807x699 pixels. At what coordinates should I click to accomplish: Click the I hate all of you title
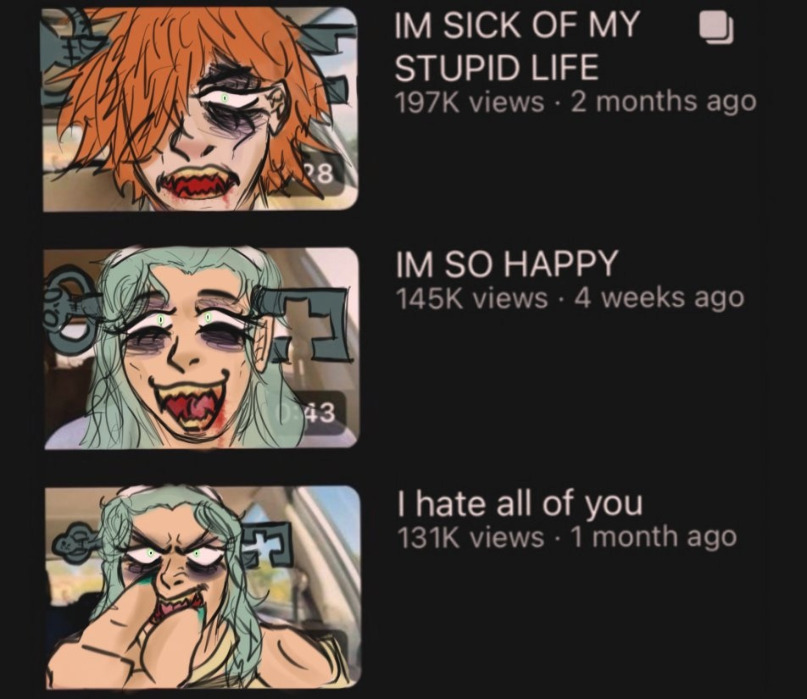(x=520, y=503)
